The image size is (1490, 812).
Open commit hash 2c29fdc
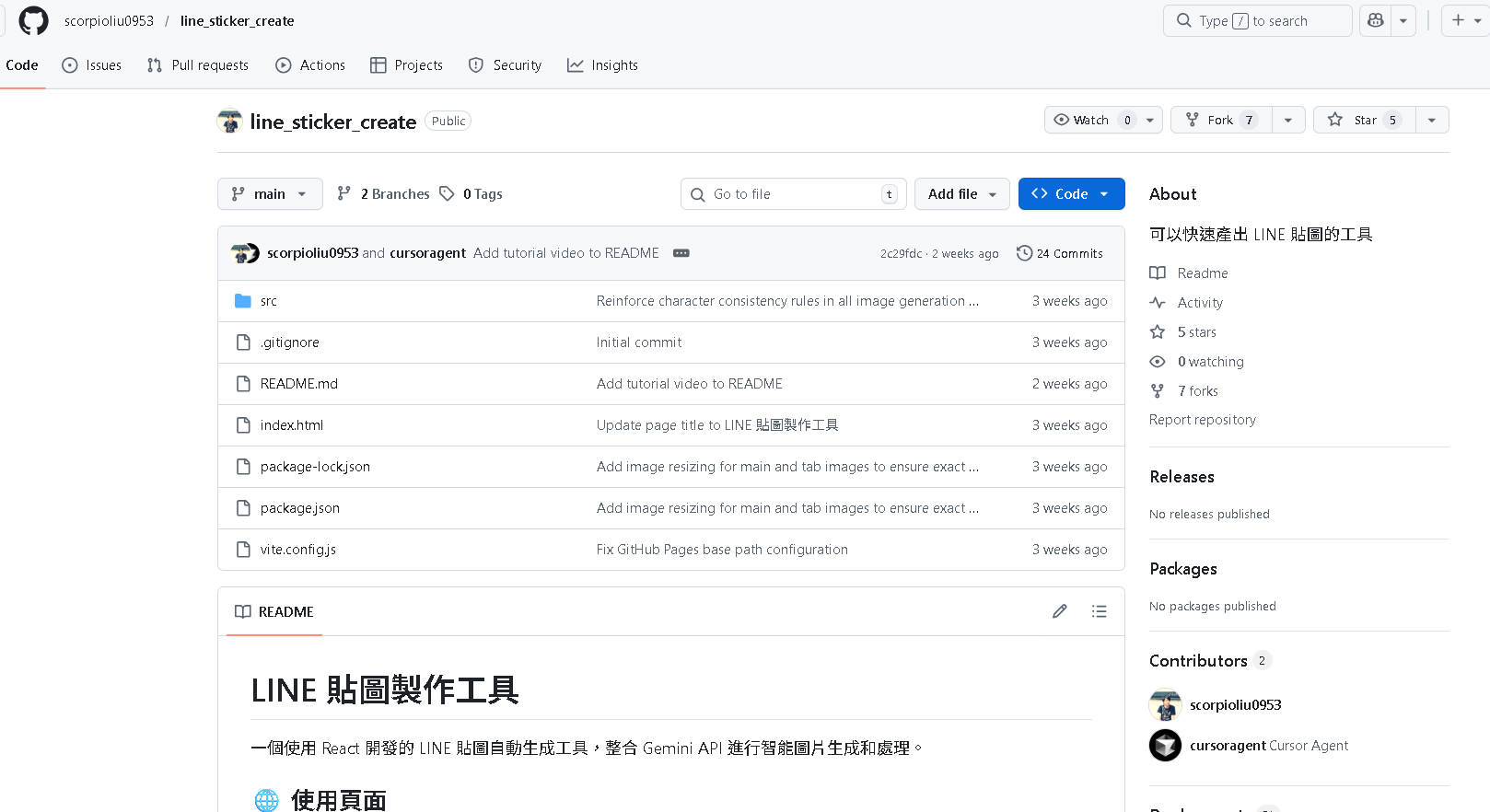point(901,254)
